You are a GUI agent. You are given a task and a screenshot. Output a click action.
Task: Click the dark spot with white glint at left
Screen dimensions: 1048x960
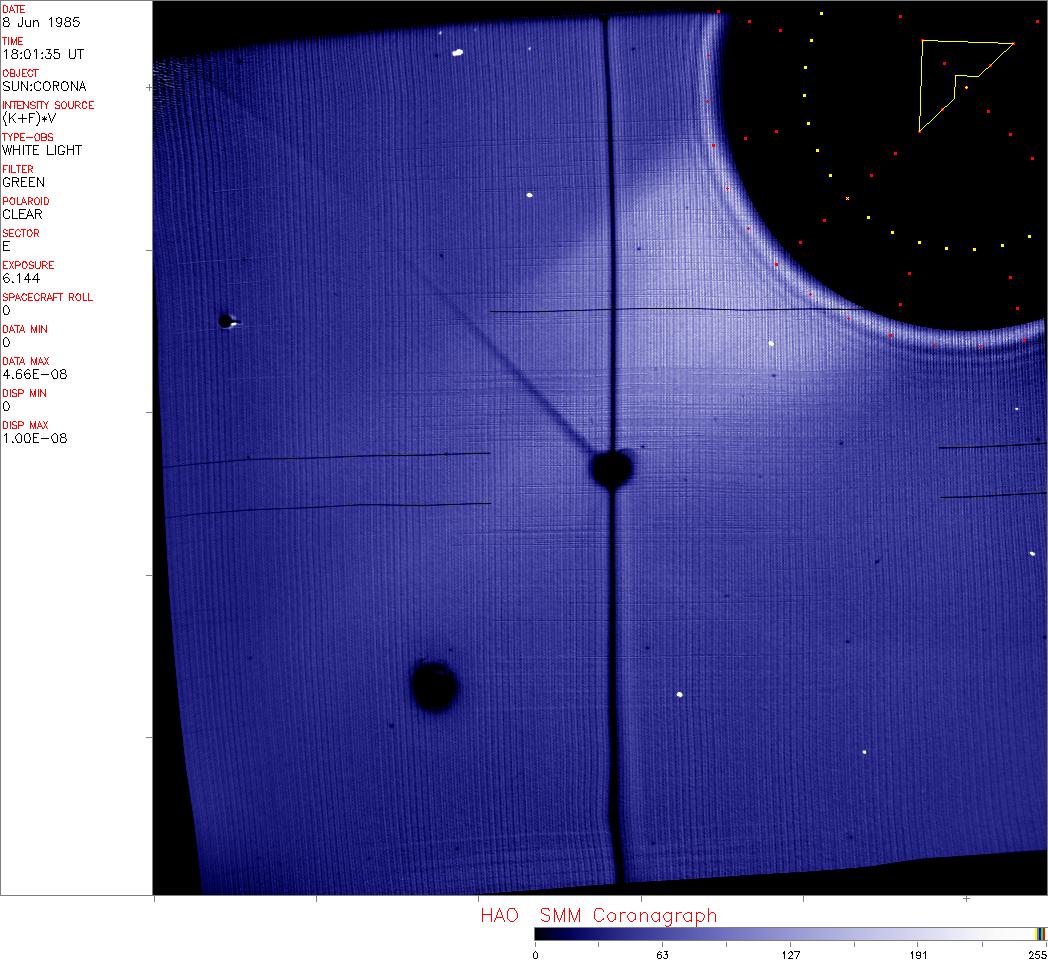point(226,321)
